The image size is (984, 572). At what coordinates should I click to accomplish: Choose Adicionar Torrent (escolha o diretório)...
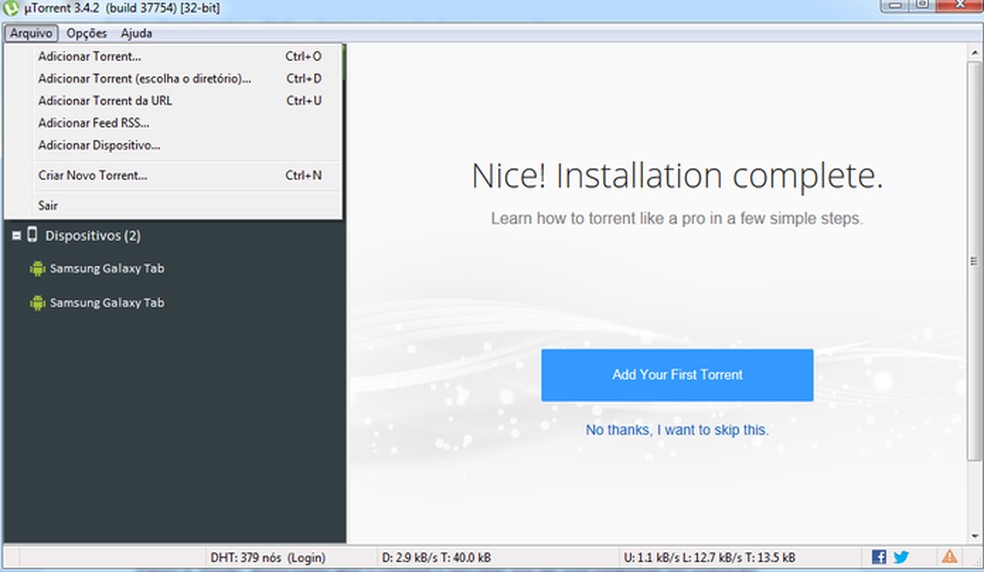(x=173, y=78)
